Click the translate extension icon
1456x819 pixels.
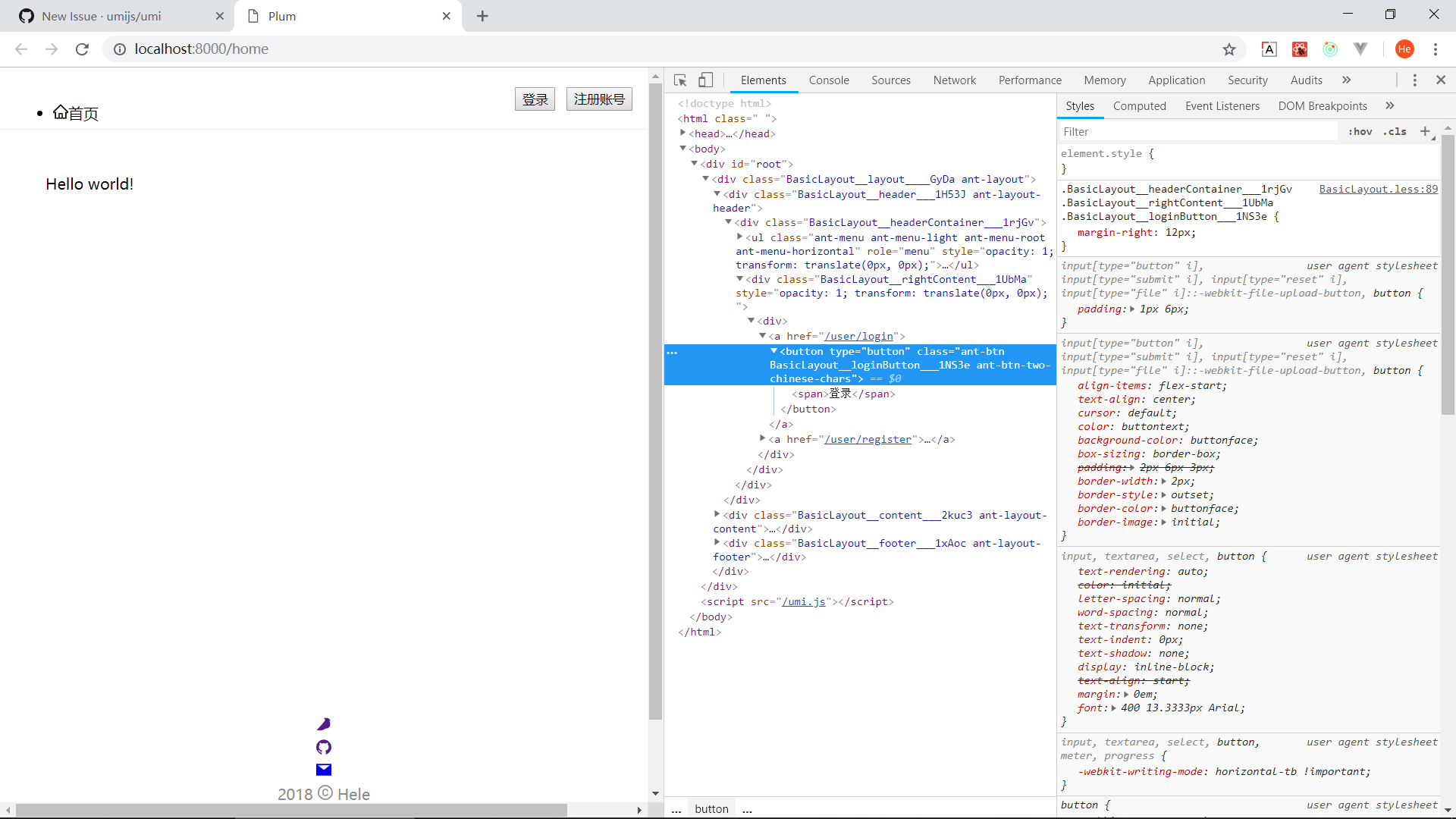pos(1269,49)
